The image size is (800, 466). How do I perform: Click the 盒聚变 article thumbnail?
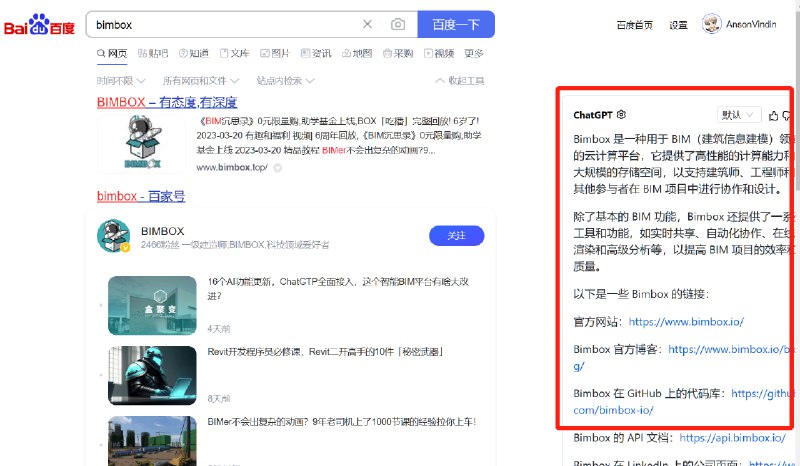click(152, 305)
